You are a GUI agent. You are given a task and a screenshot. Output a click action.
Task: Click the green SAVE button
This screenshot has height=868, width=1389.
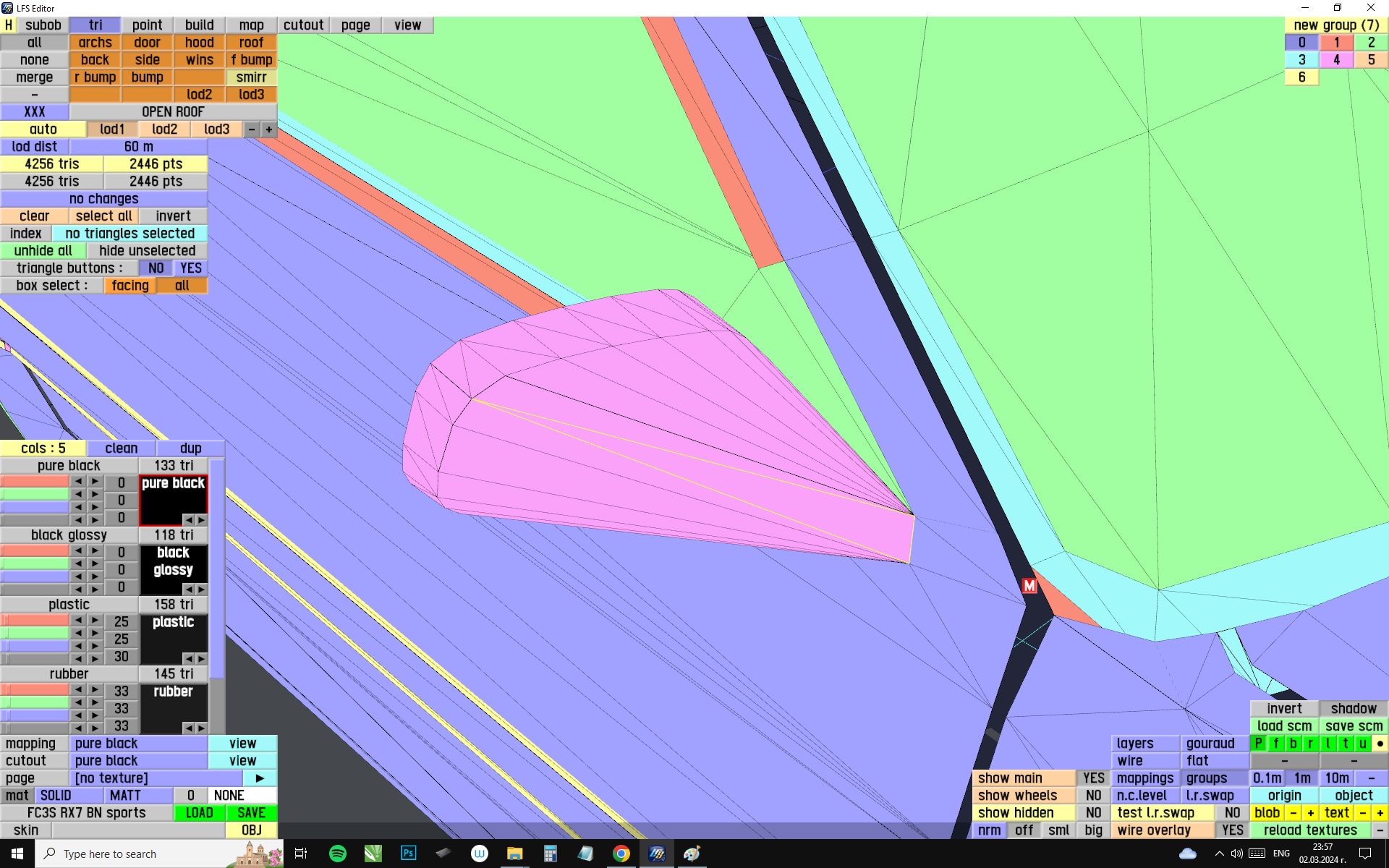(251, 813)
